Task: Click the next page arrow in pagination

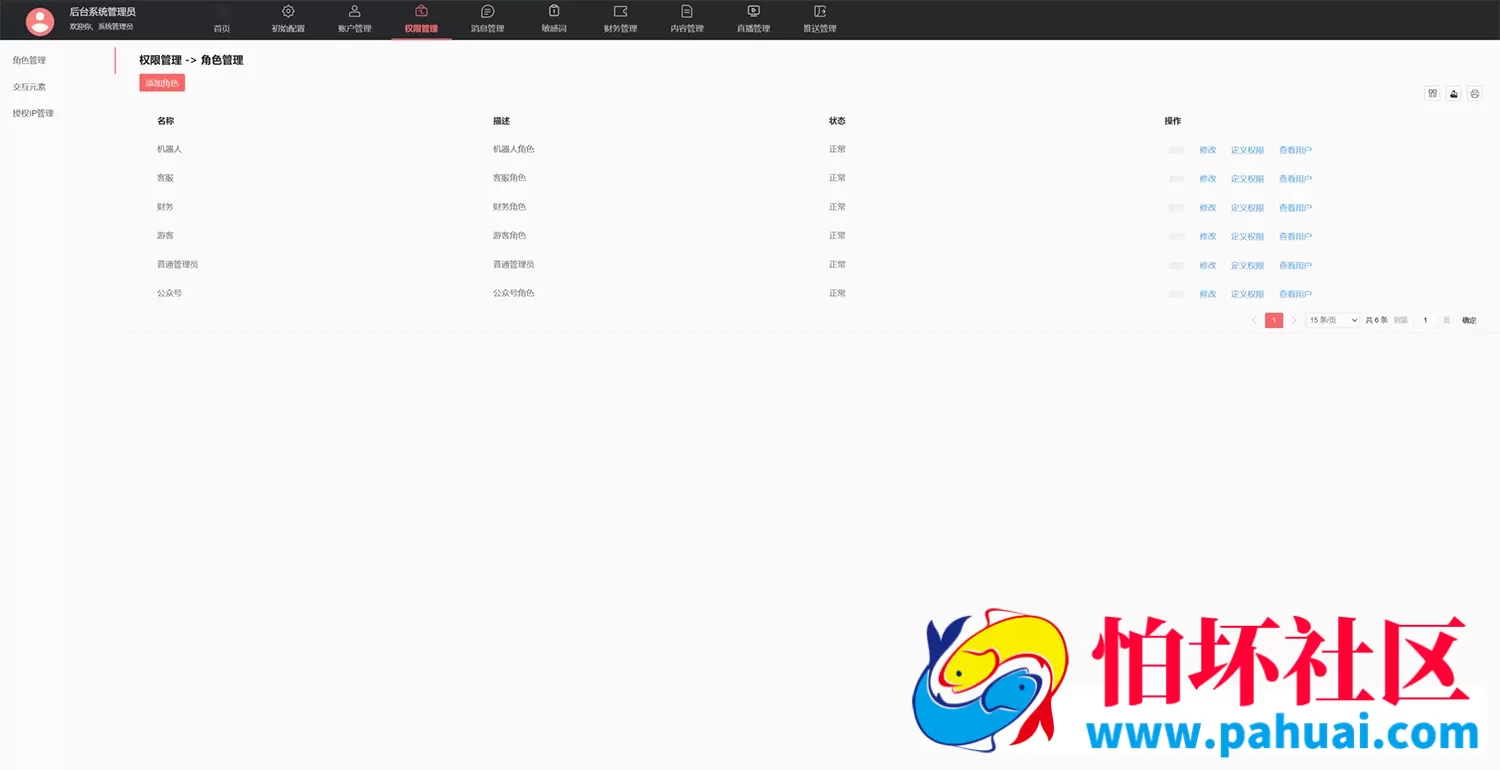Action: [x=1294, y=320]
